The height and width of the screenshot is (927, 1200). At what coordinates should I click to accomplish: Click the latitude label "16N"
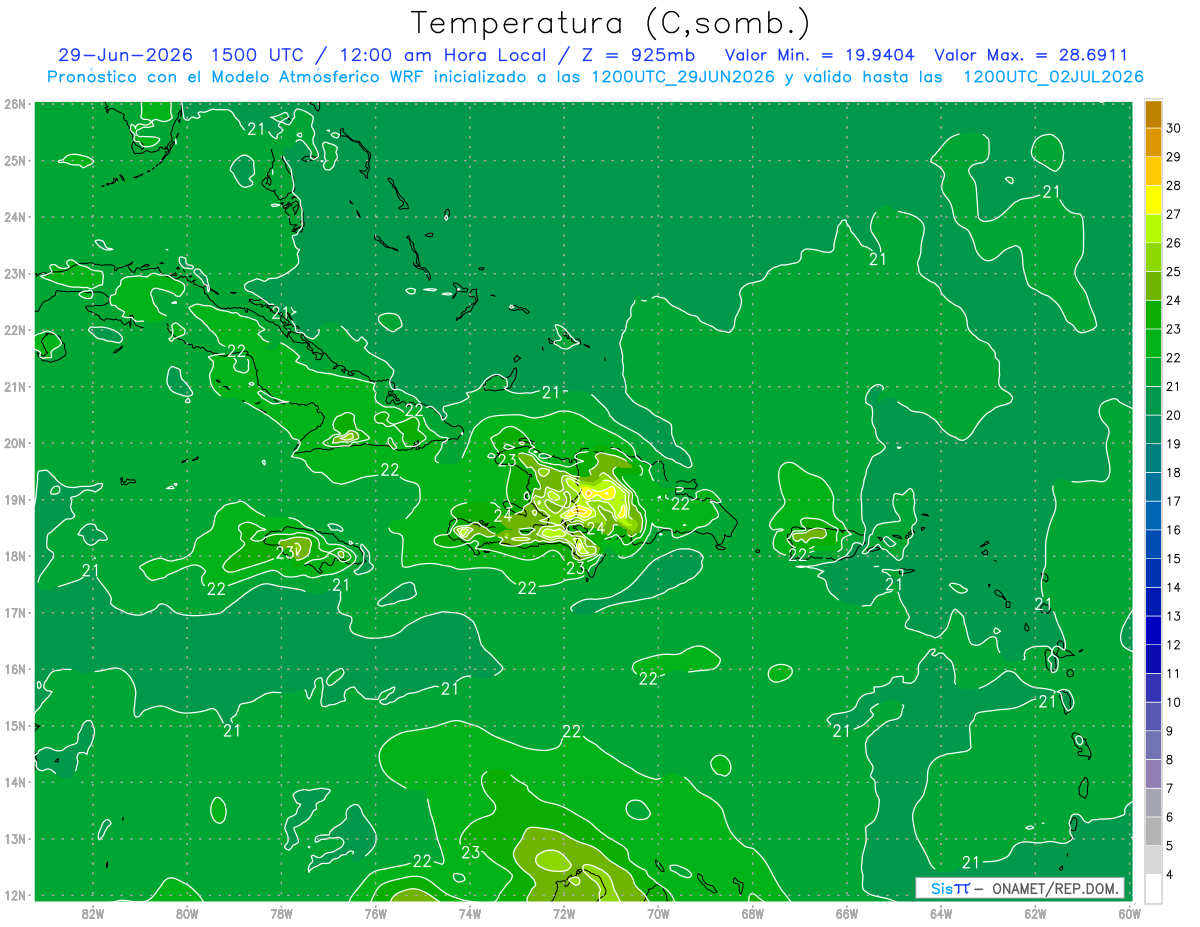[x=15, y=669]
